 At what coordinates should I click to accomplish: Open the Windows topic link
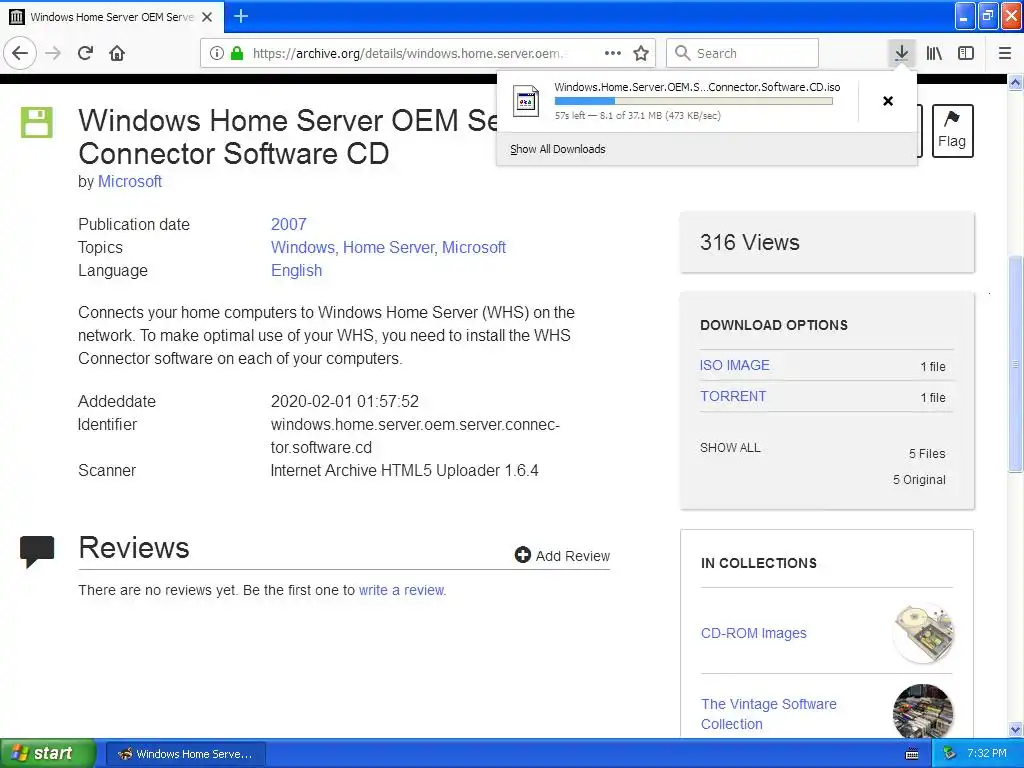coord(302,248)
